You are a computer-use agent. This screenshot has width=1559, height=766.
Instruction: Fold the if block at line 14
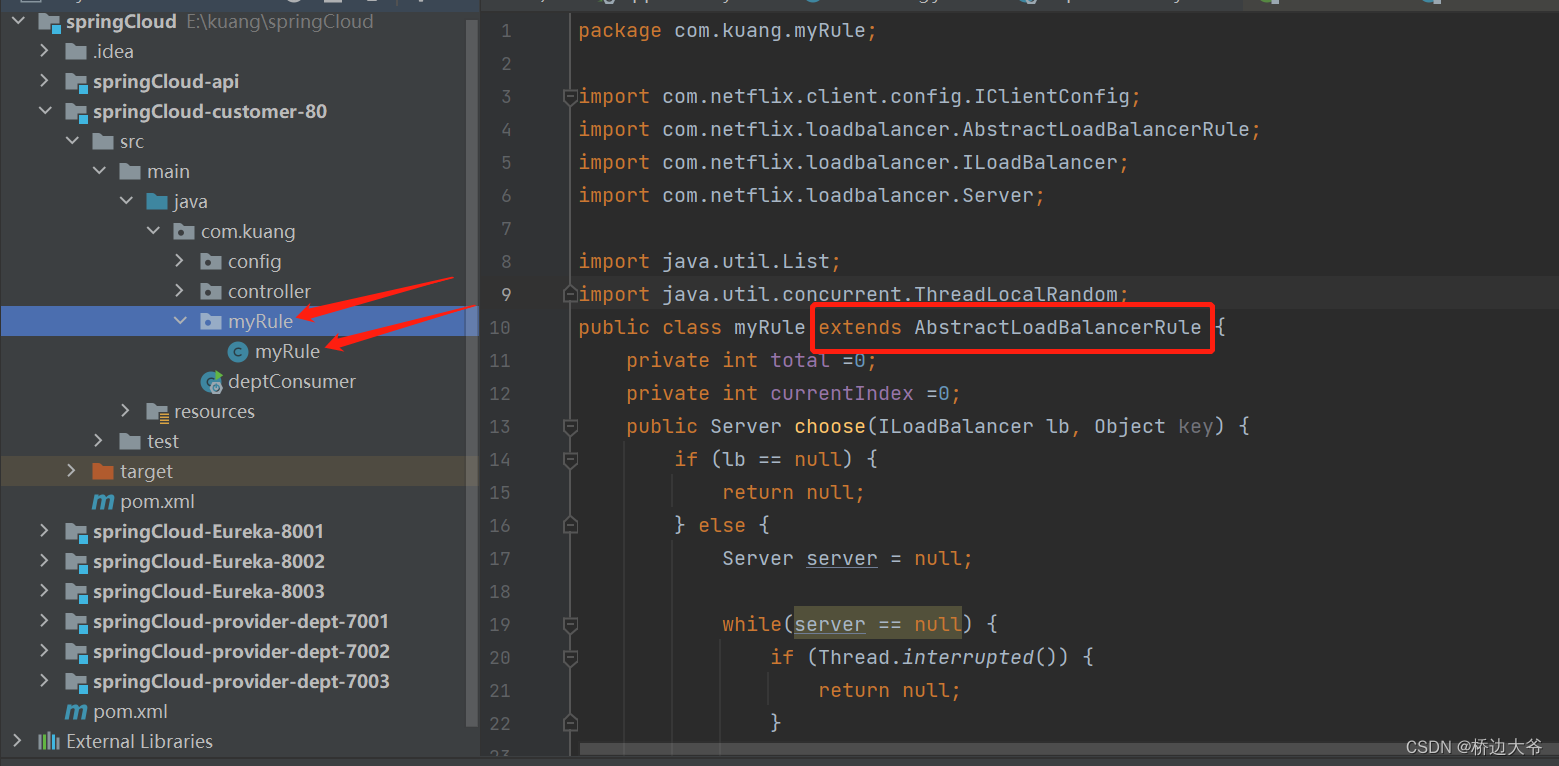(570, 460)
